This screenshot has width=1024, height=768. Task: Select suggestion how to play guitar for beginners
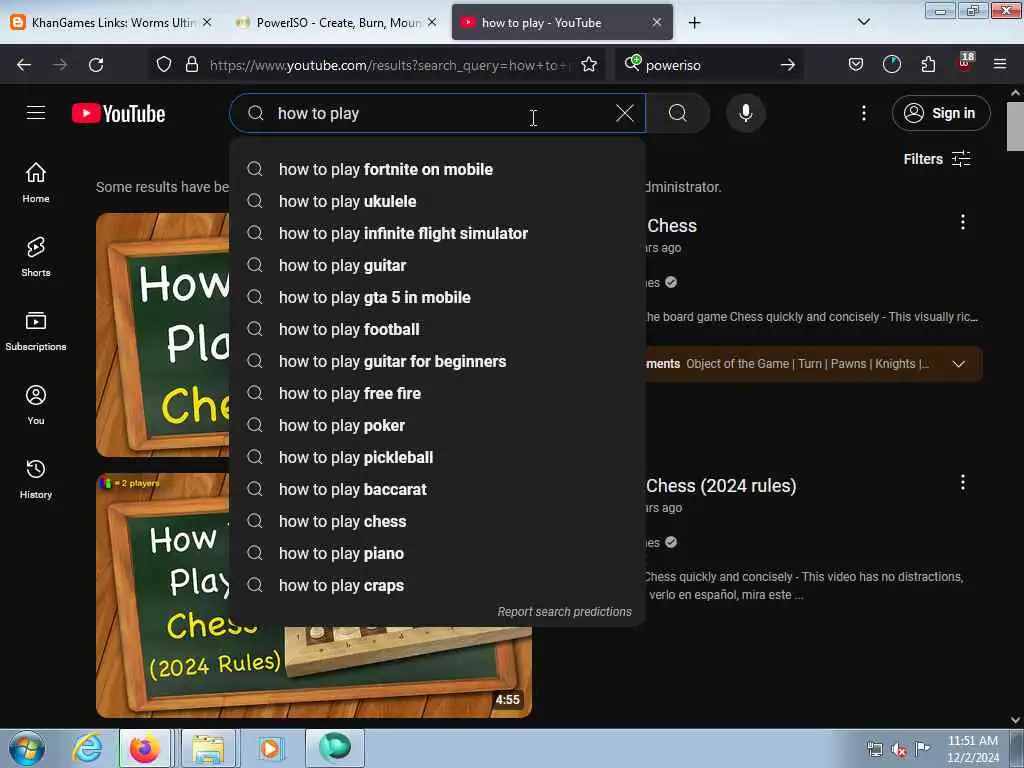pyautogui.click(x=438, y=361)
